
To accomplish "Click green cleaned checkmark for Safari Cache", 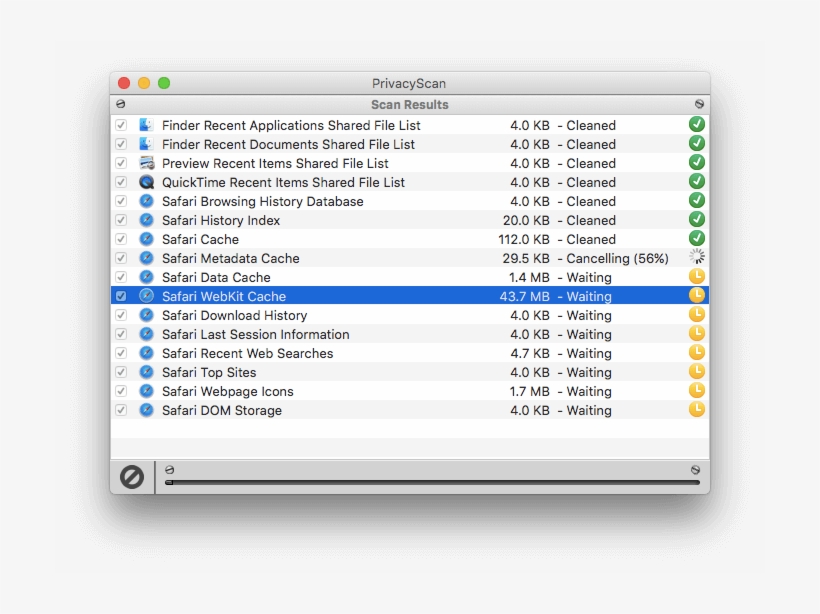I will click(x=697, y=238).
